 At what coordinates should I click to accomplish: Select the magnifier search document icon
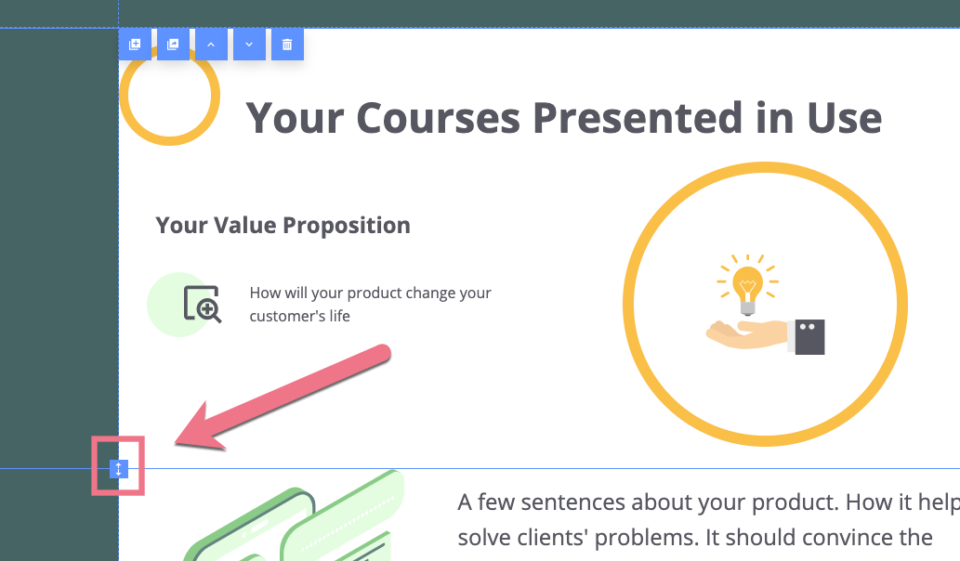pyautogui.click(x=203, y=304)
